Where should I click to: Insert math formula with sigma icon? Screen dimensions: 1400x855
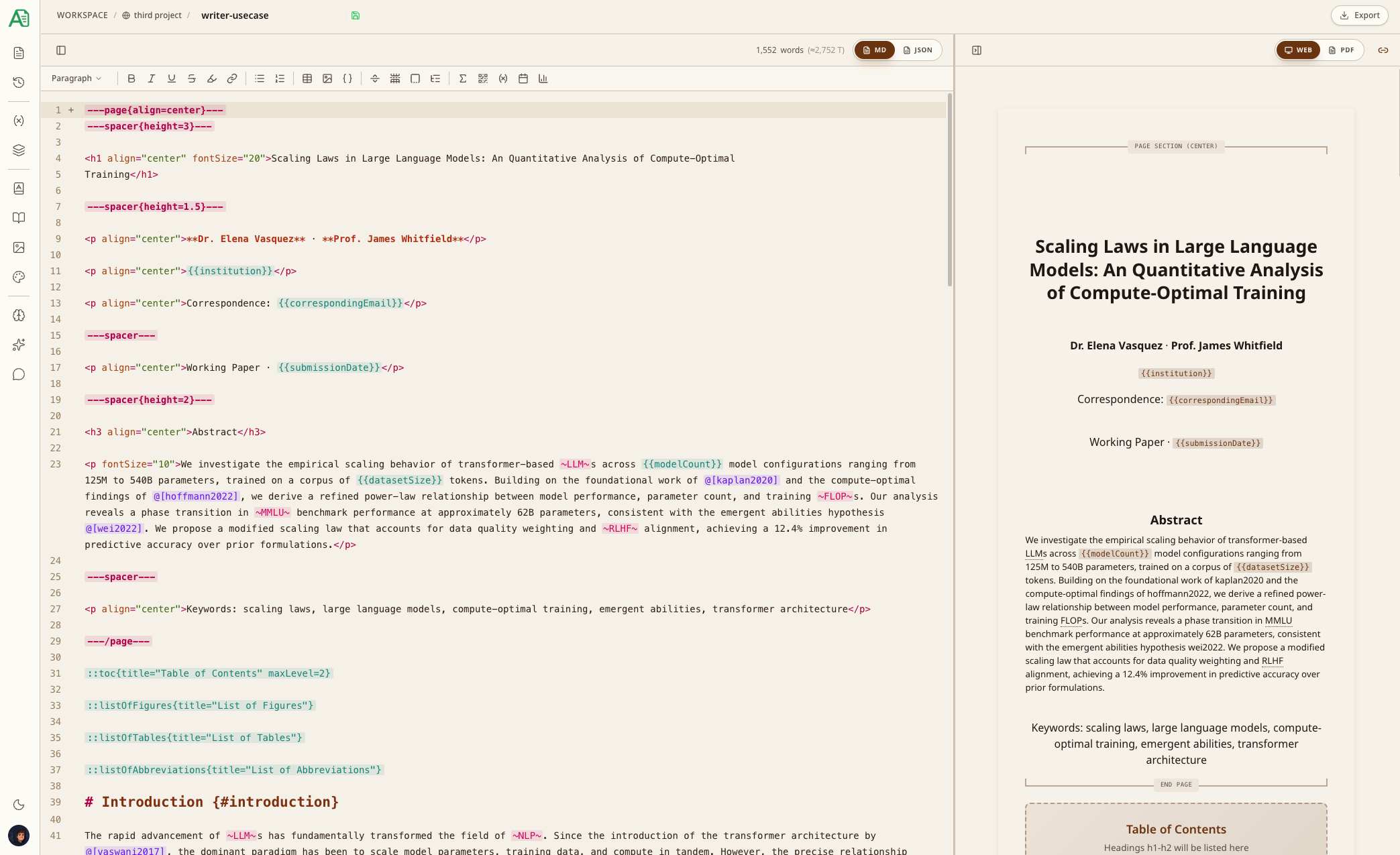[462, 78]
